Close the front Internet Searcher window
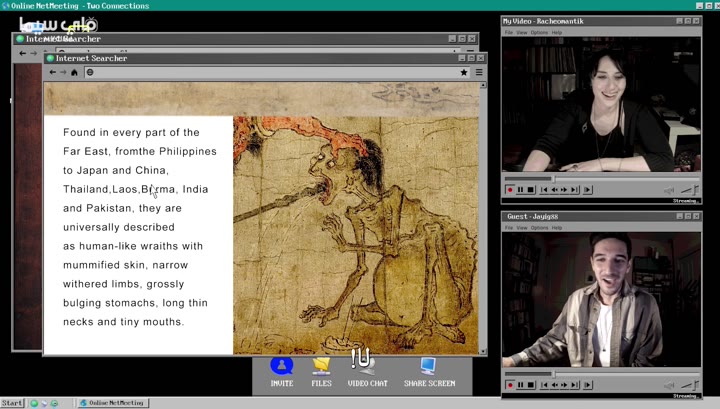 (480, 58)
